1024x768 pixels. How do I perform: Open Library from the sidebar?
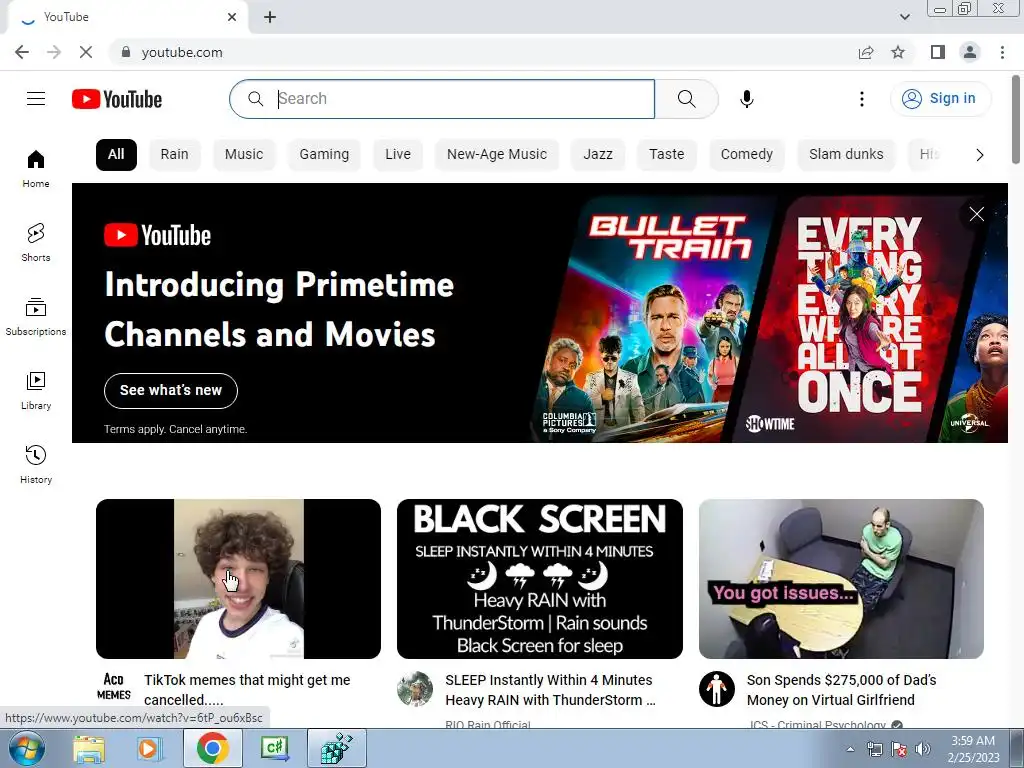[x=36, y=391]
